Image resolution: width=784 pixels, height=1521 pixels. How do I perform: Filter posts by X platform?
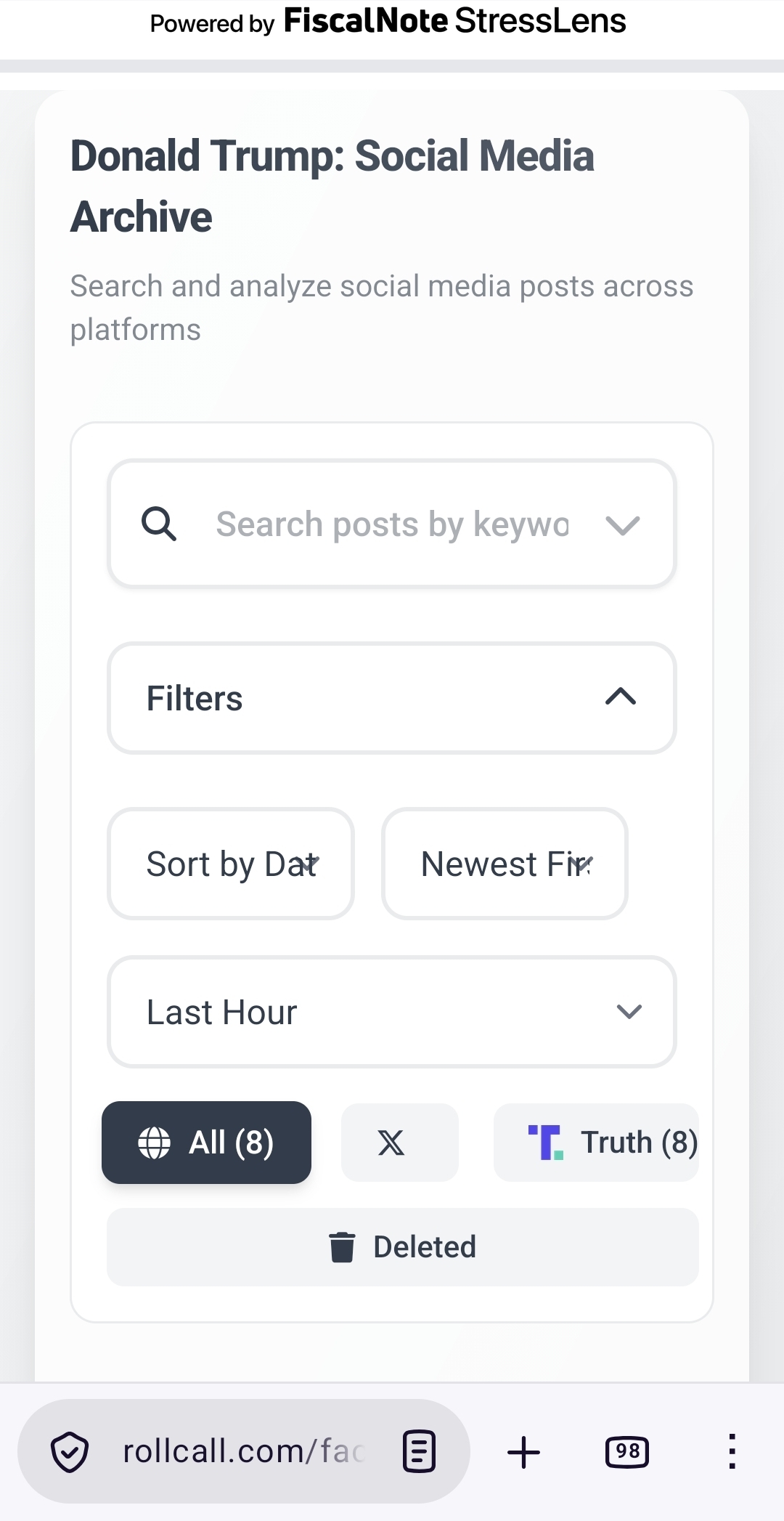coord(400,1143)
